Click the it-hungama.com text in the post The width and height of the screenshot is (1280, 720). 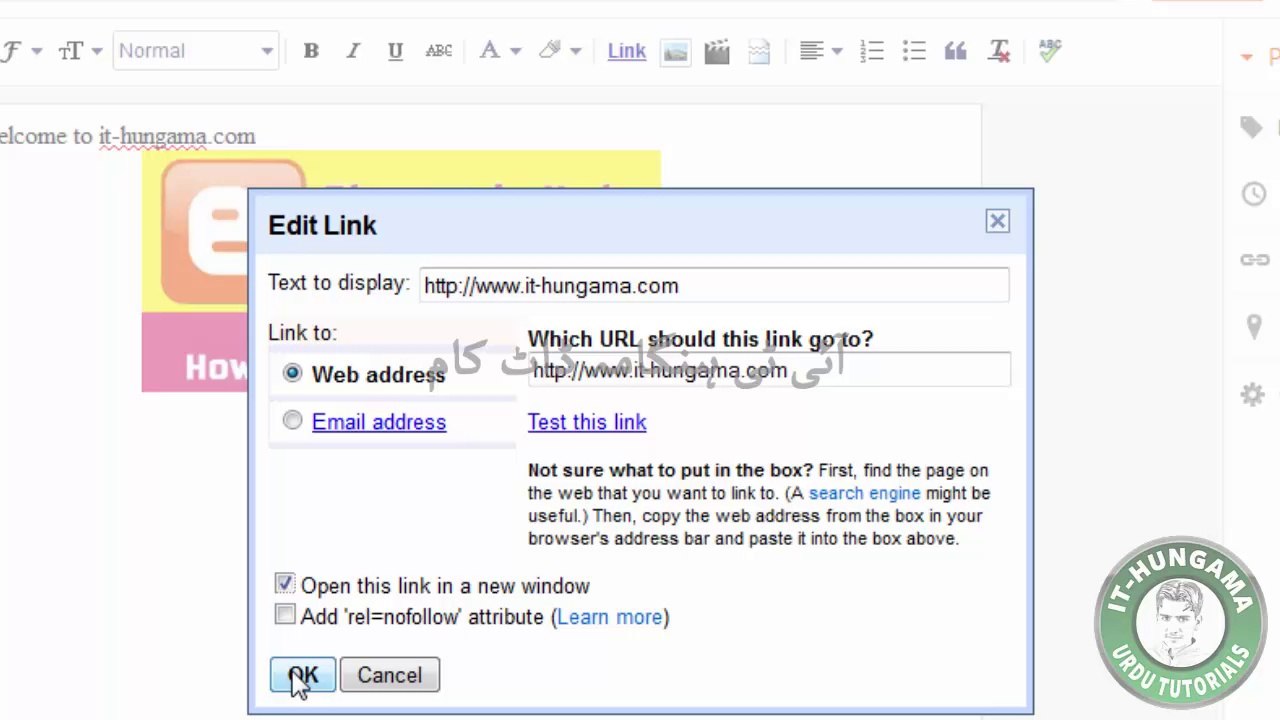[x=177, y=136]
